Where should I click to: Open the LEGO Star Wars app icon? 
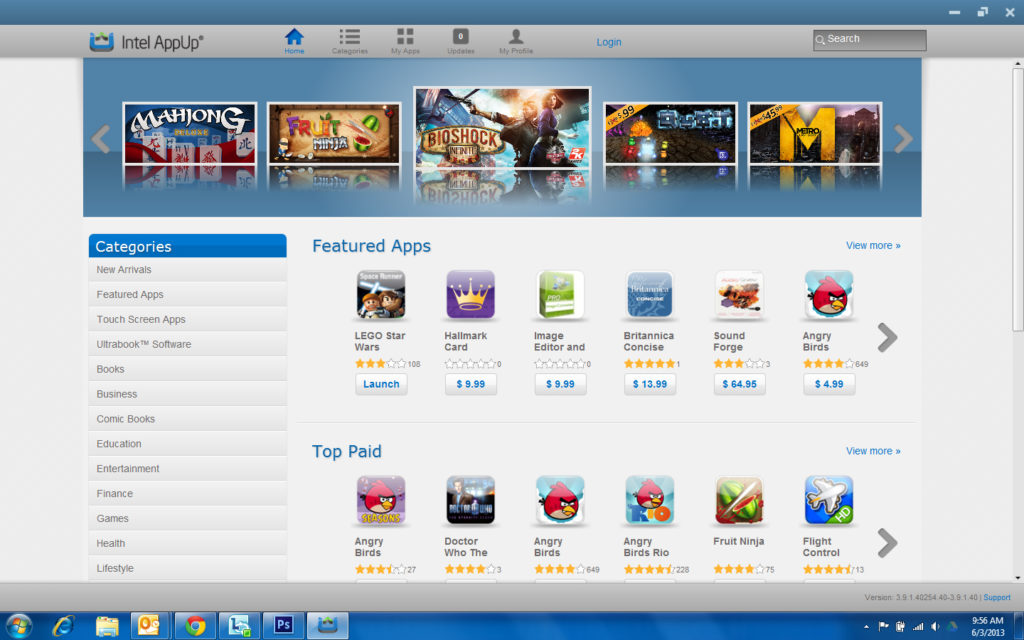[x=381, y=295]
